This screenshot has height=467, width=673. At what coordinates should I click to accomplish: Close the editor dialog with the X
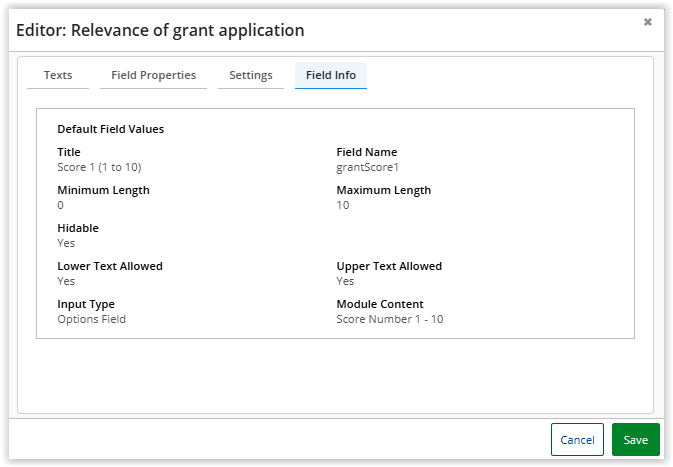648,22
